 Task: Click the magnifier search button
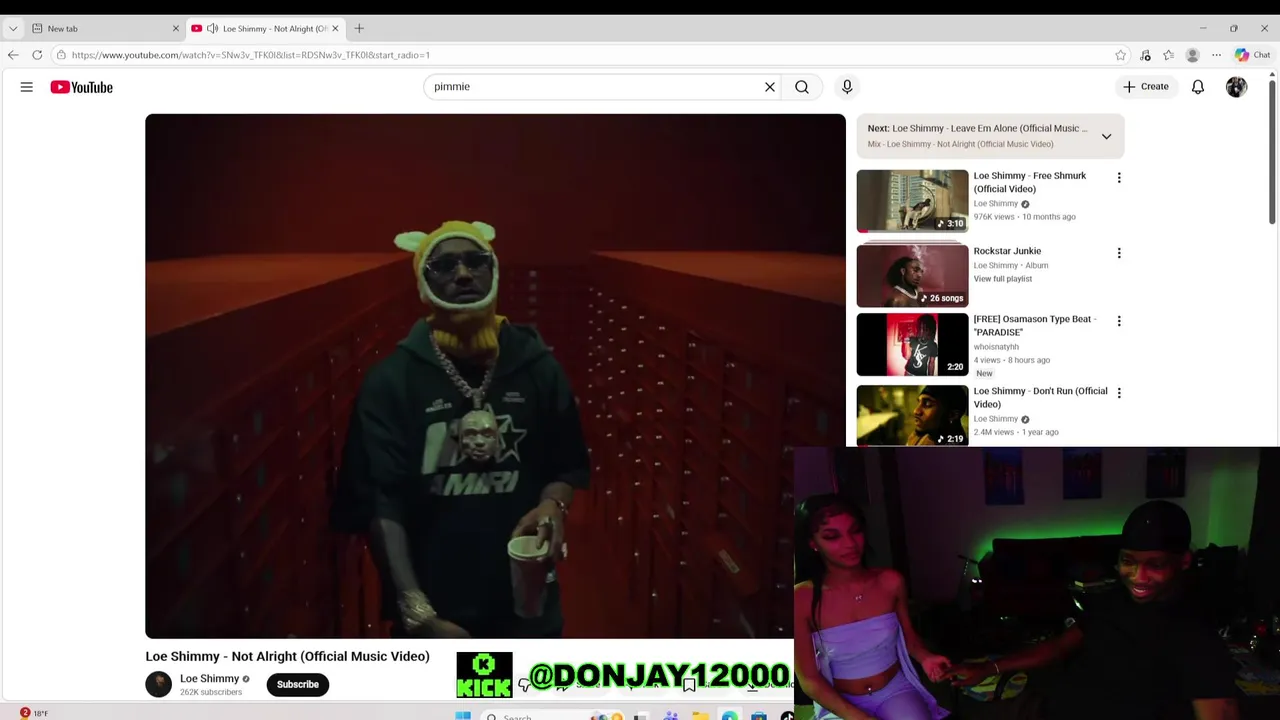coord(802,87)
